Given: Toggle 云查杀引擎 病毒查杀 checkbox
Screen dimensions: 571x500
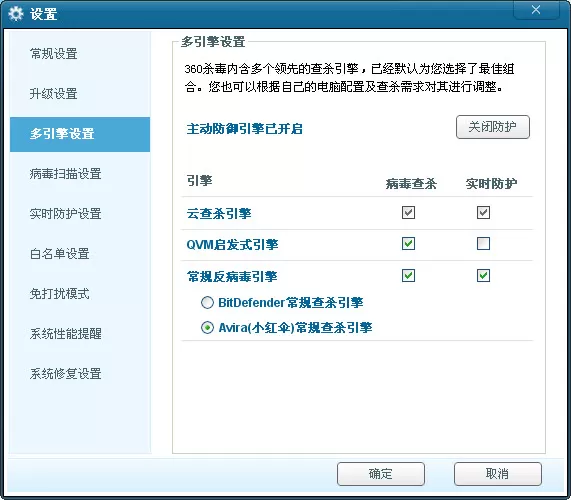Looking at the screenshot, I should click(408, 212).
